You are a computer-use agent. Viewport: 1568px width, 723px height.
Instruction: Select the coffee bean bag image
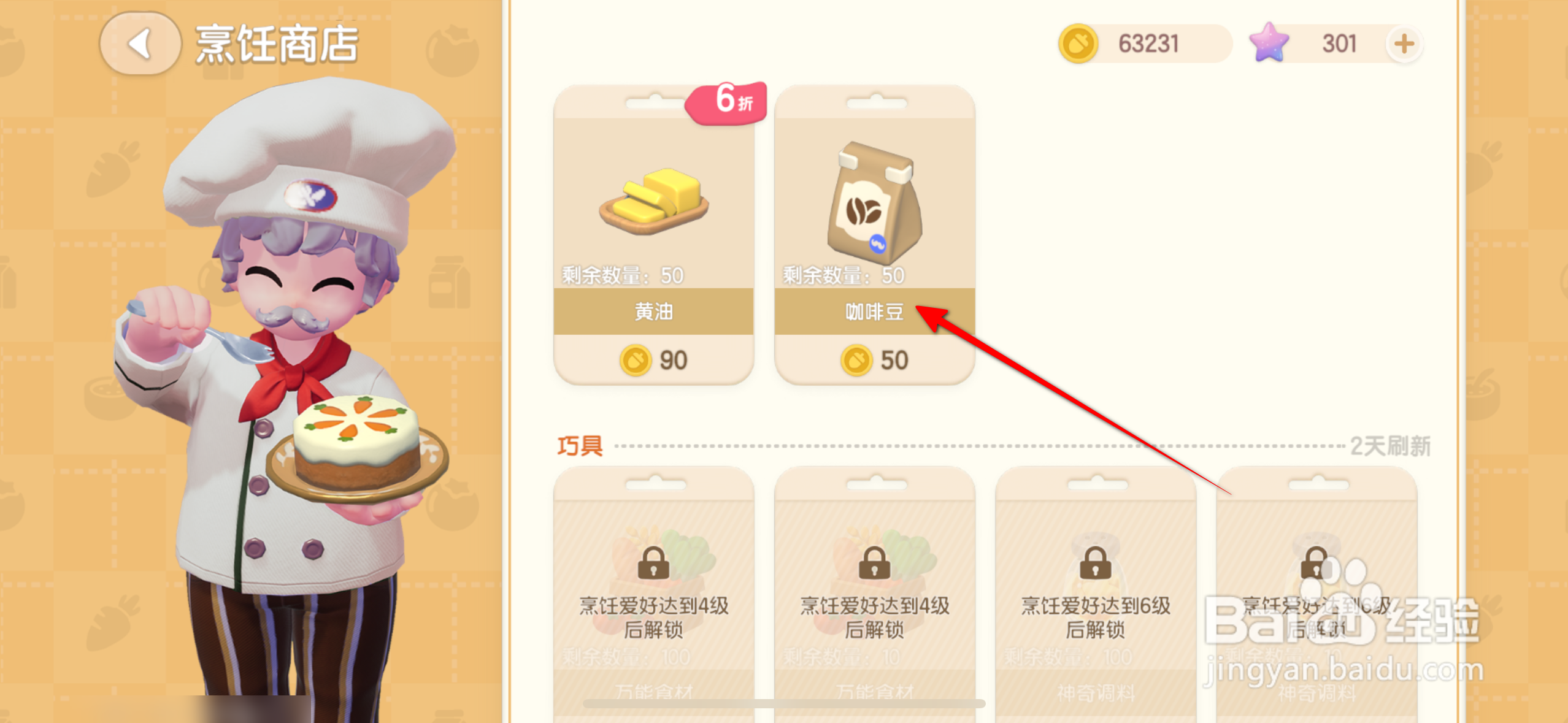pos(875,204)
